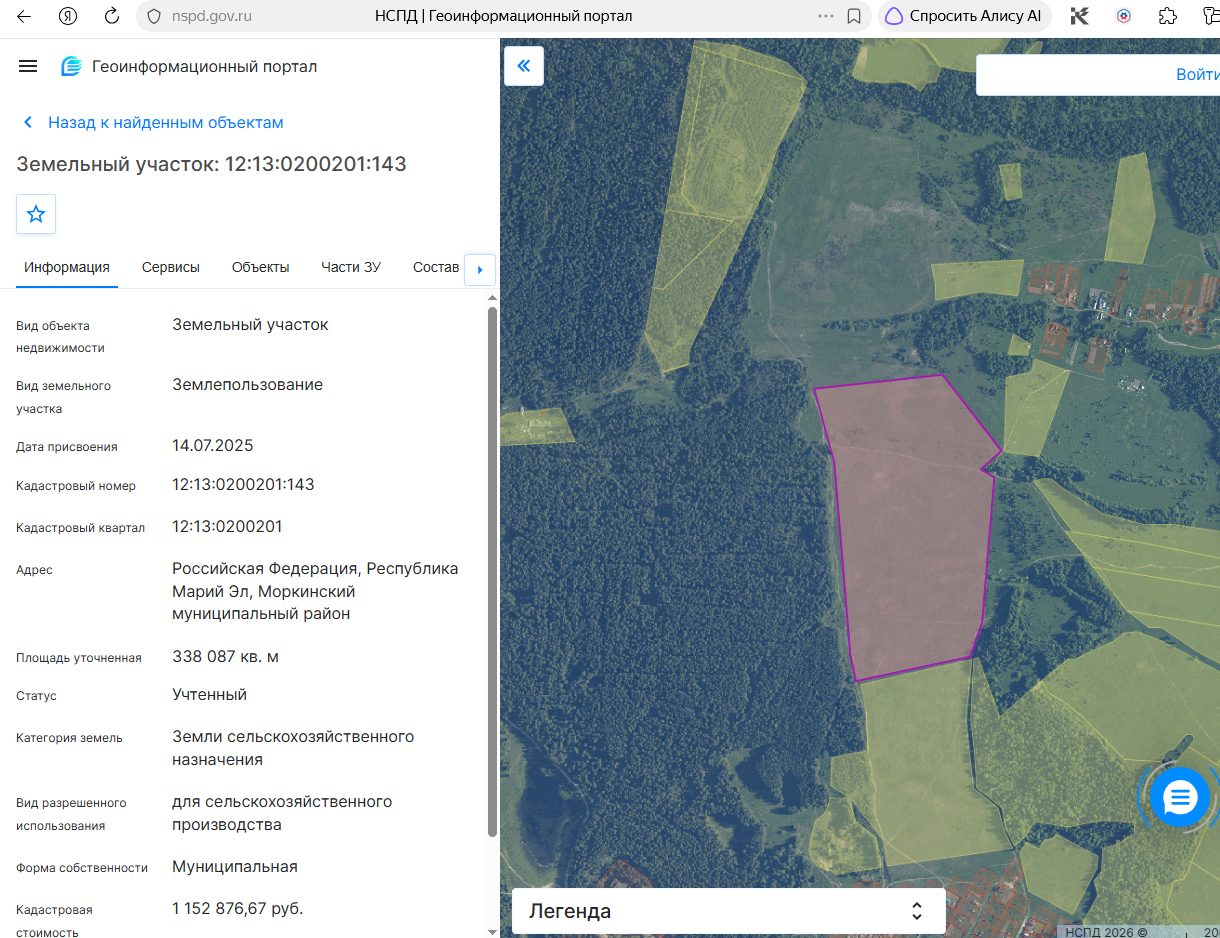Switch to the Объекты tab

(x=260, y=267)
